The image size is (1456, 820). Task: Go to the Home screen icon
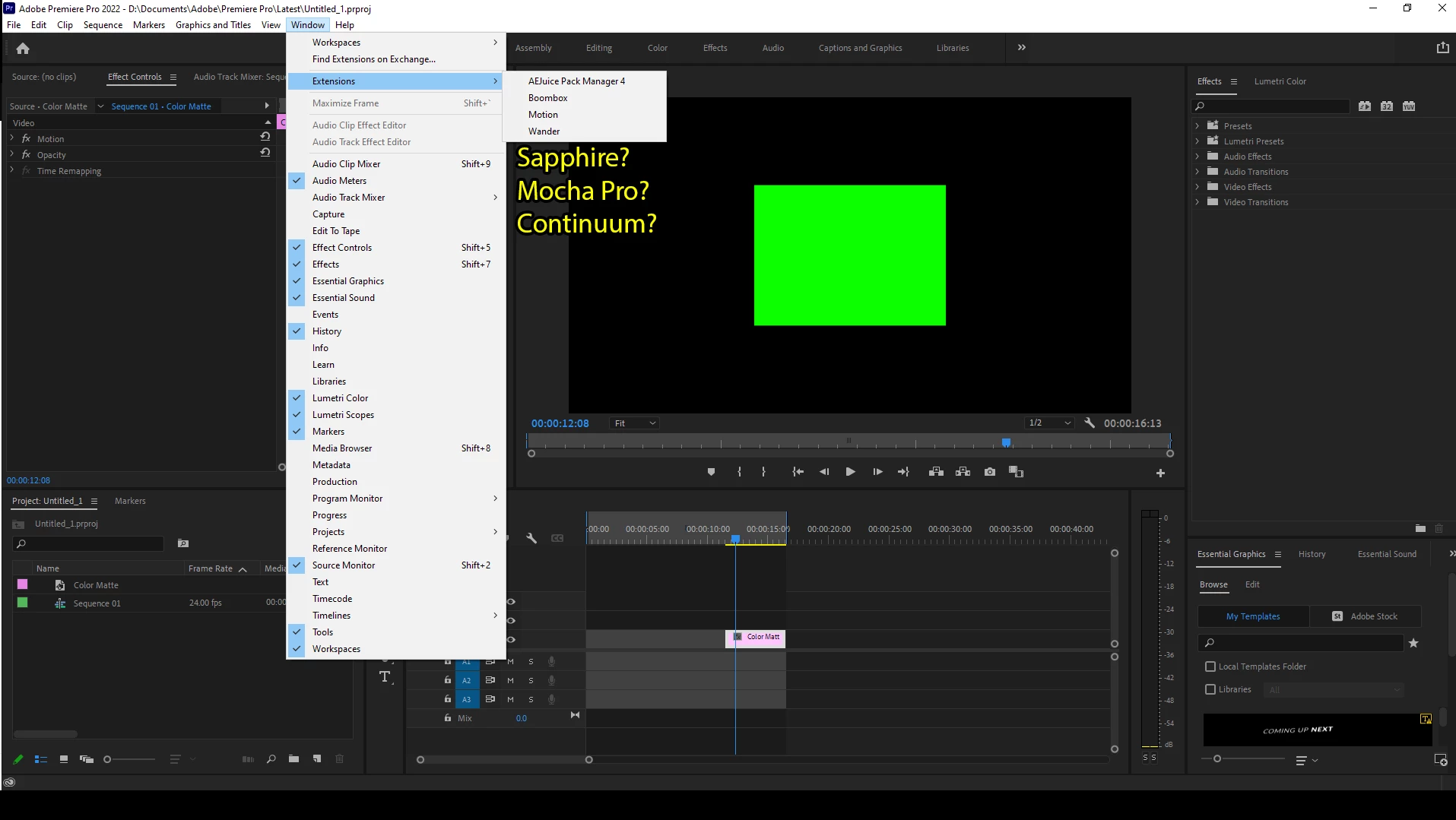(23, 49)
